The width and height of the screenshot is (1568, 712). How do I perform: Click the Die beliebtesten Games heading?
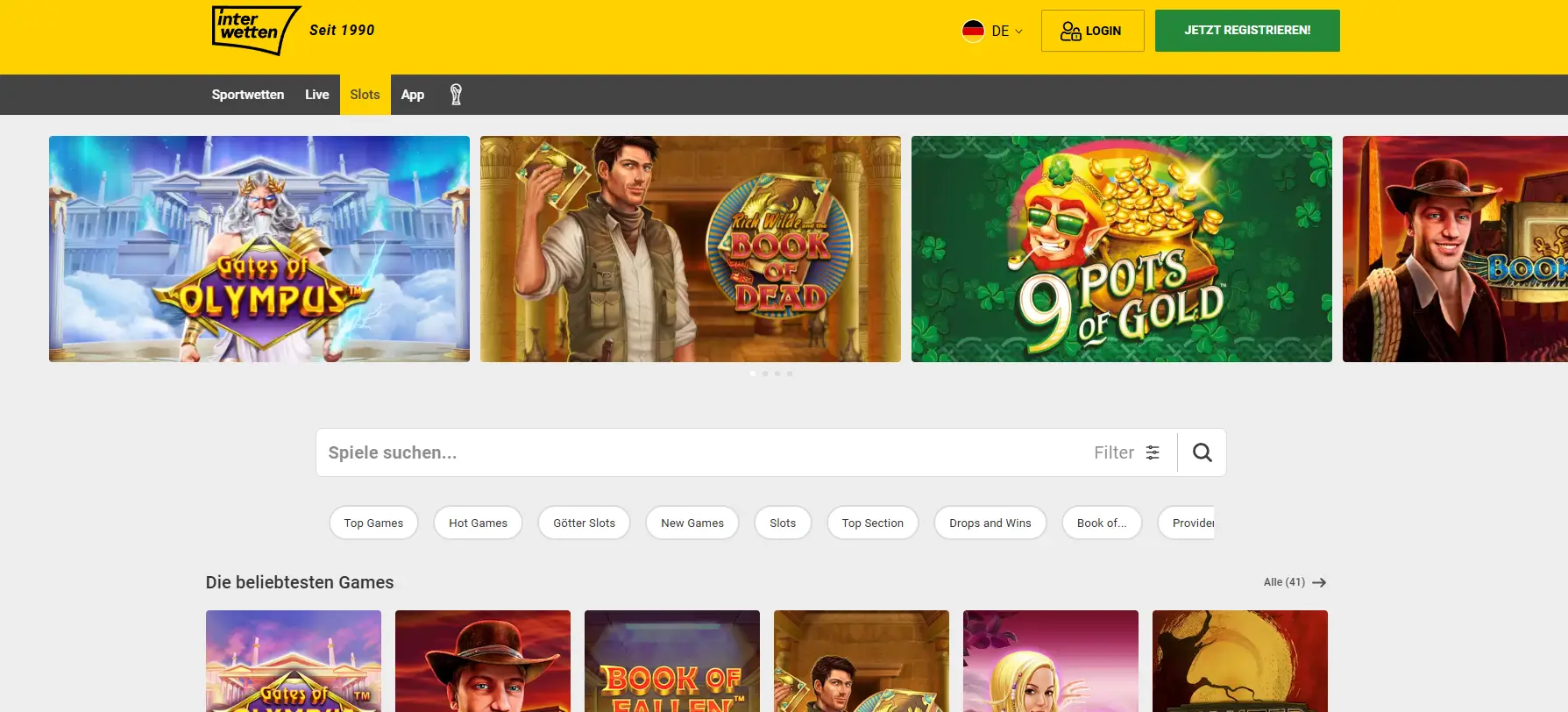pyautogui.click(x=300, y=582)
